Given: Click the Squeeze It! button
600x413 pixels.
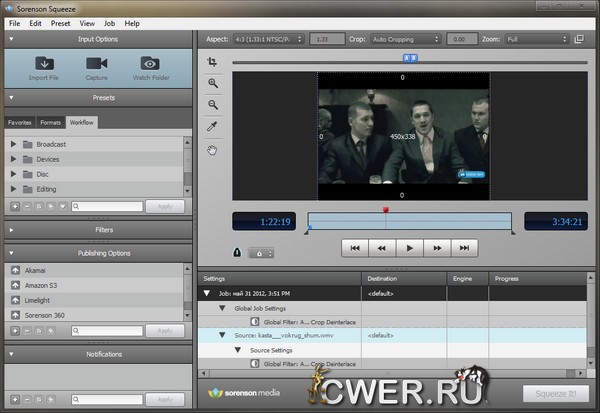Looking at the screenshot, I should click(555, 394).
